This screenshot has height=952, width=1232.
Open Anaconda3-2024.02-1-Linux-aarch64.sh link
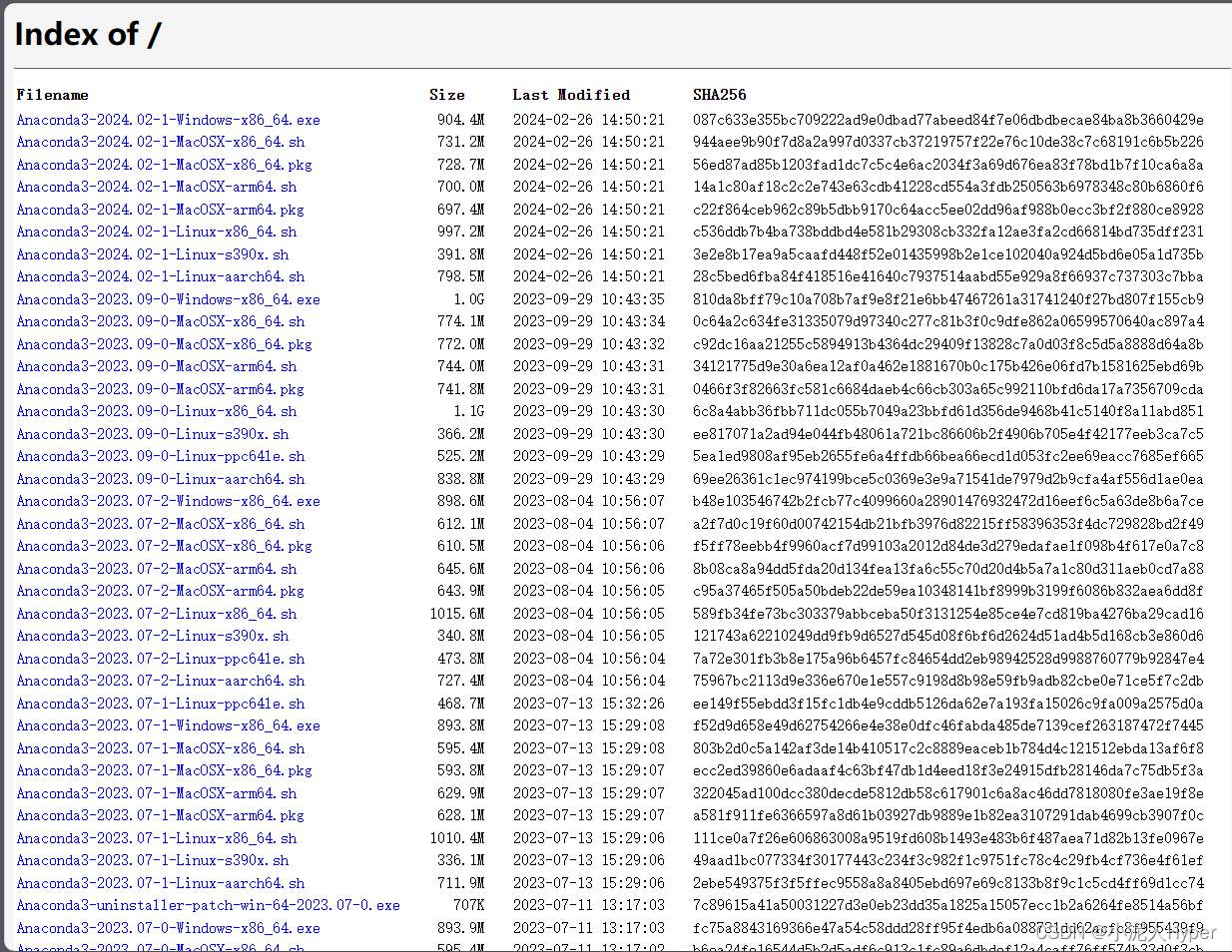click(160, 276)
